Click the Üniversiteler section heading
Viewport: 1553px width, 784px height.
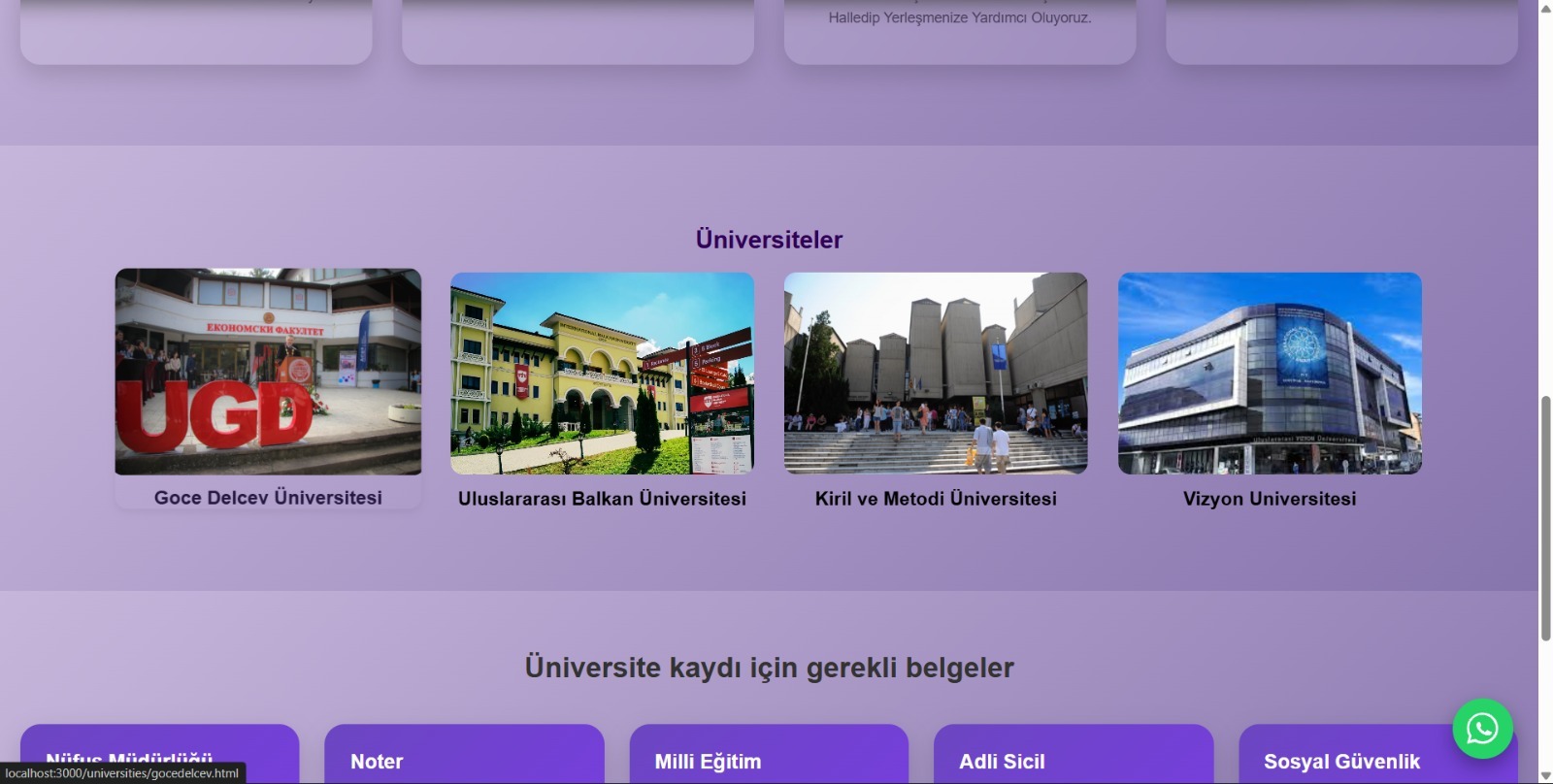coord(769,240)
